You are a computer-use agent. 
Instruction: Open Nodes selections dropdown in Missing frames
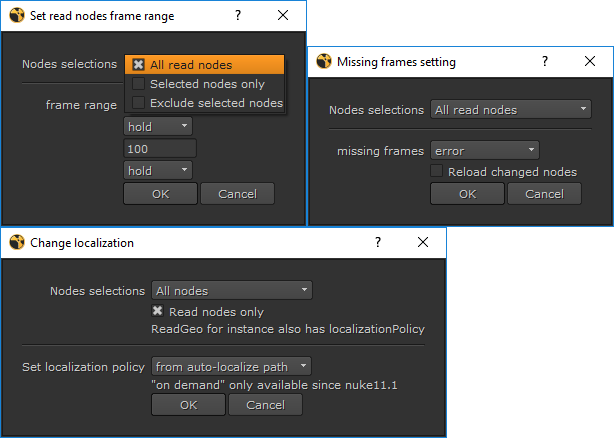510,110
